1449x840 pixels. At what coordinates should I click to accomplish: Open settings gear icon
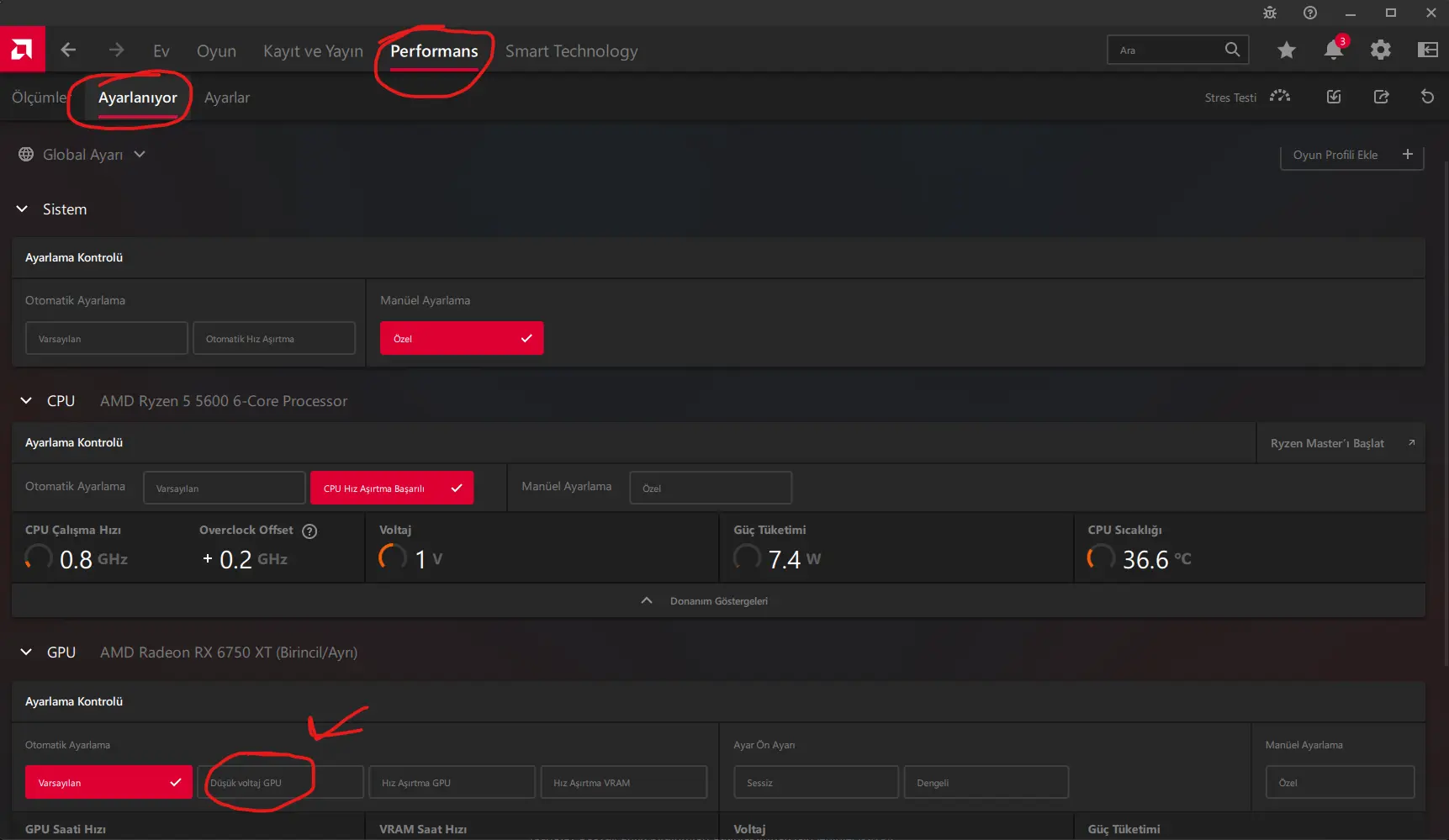coord(1380,50)
